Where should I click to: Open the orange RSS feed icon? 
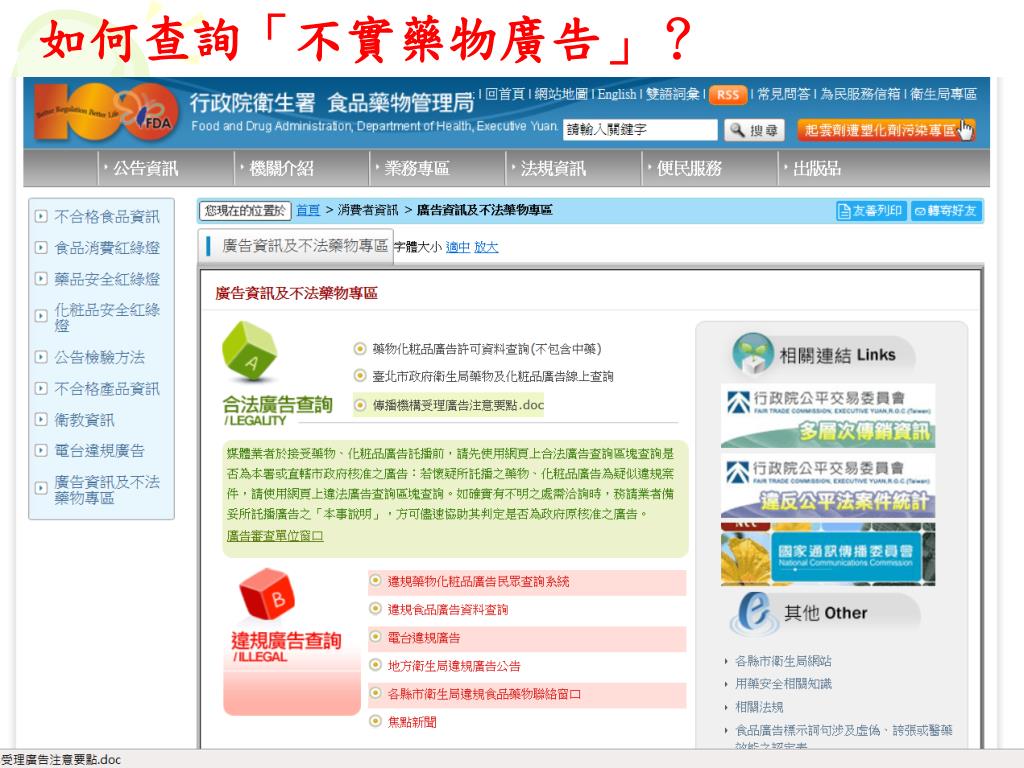point(728,95)
